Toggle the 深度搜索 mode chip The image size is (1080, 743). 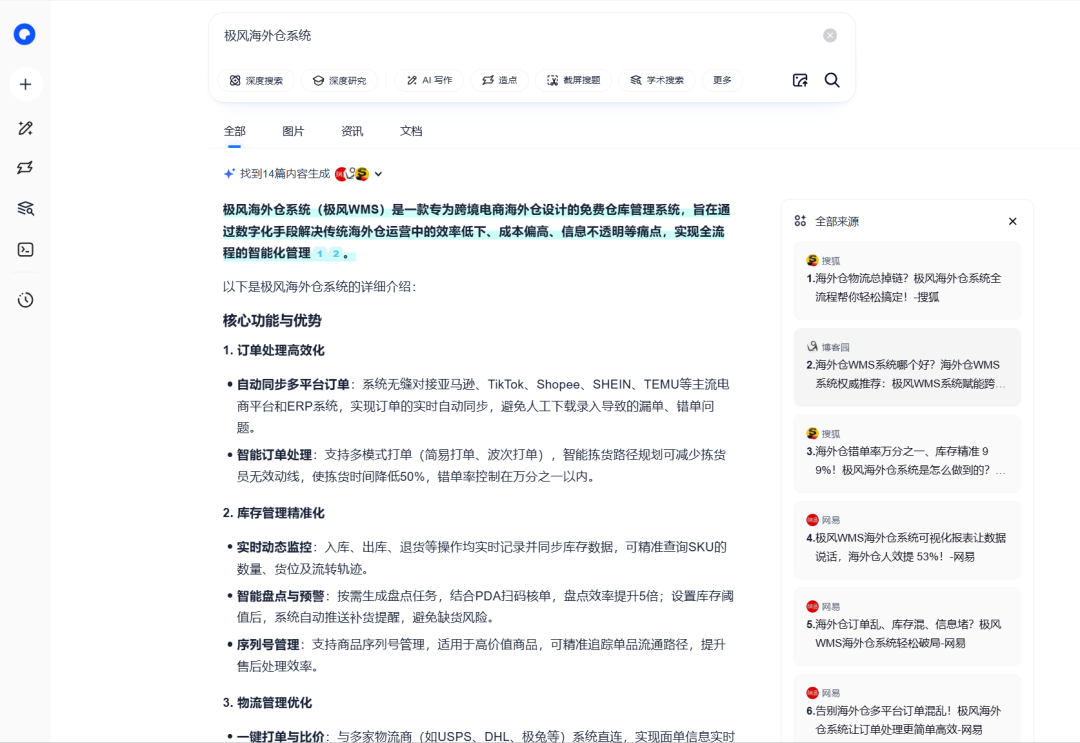tap(256, 80)
